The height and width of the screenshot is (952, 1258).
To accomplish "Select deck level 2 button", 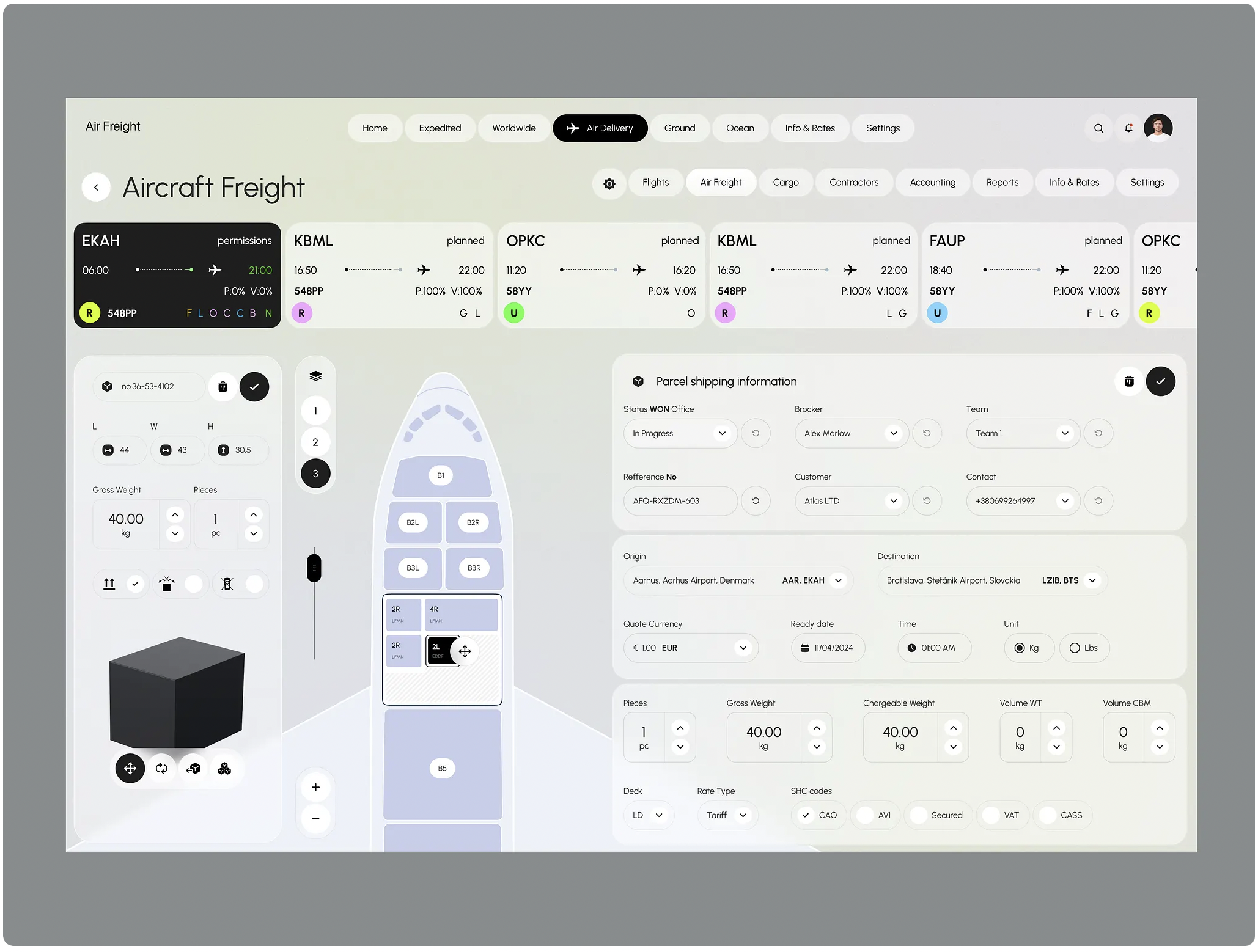I will [315, 442].
